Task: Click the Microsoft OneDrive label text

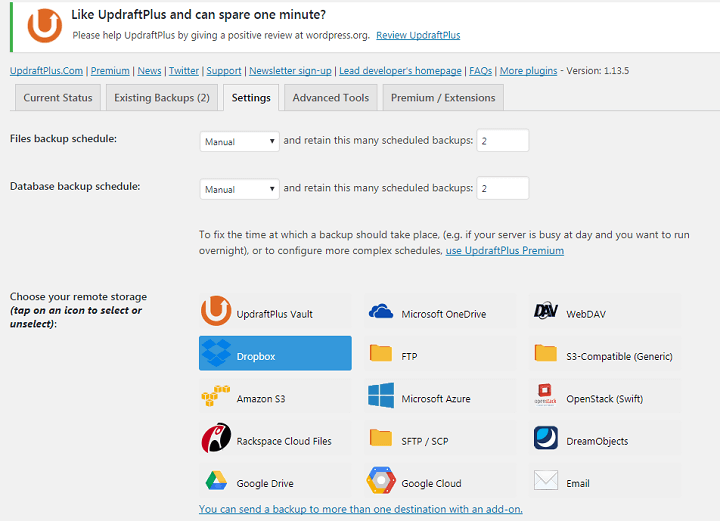Action: pos(444,314)
